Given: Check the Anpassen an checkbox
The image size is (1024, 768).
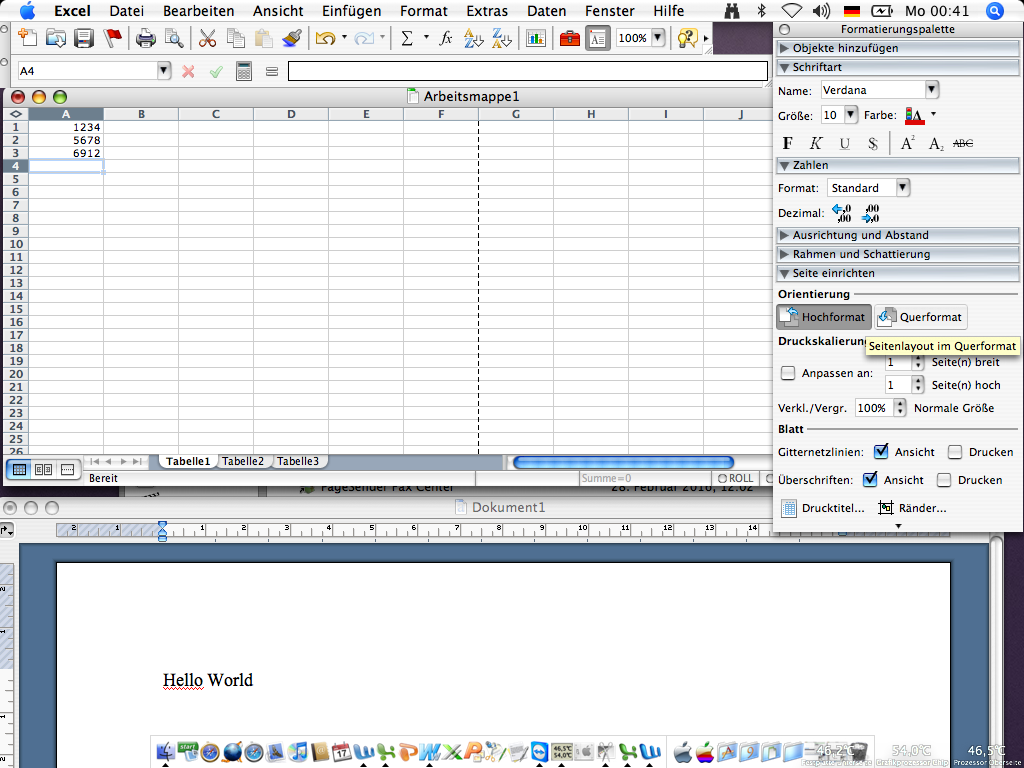Looking at the screenshot, I should [x=788, y=373].
